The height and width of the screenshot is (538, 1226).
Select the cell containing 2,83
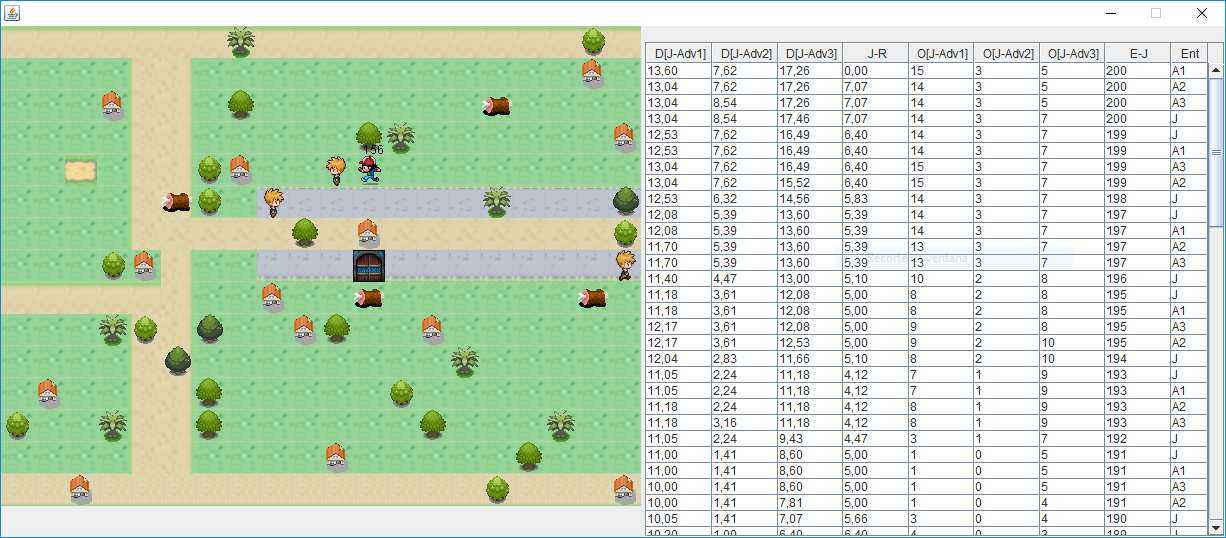coord(744,359)
